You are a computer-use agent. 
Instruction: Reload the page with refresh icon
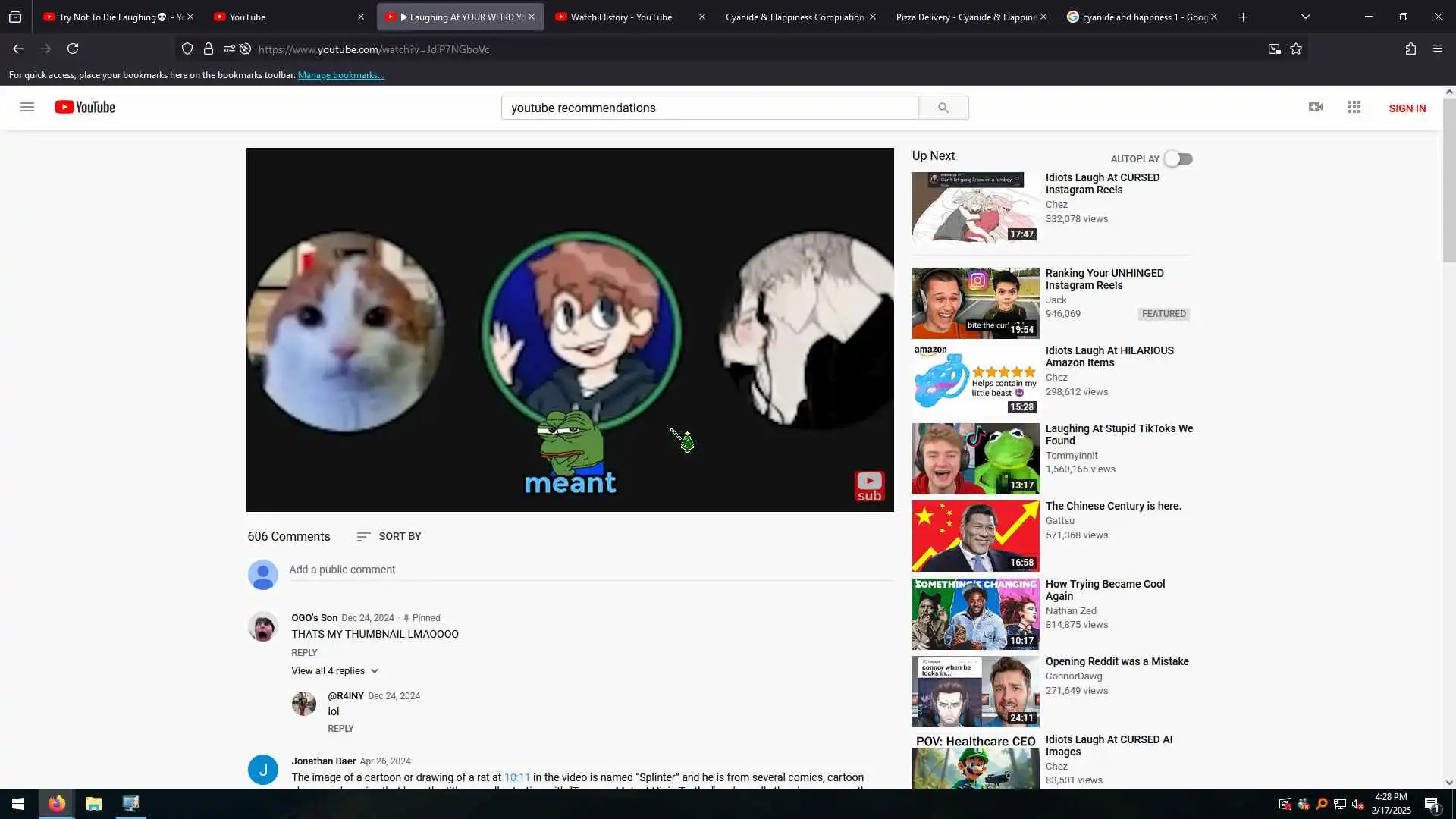tap(73, 49)
